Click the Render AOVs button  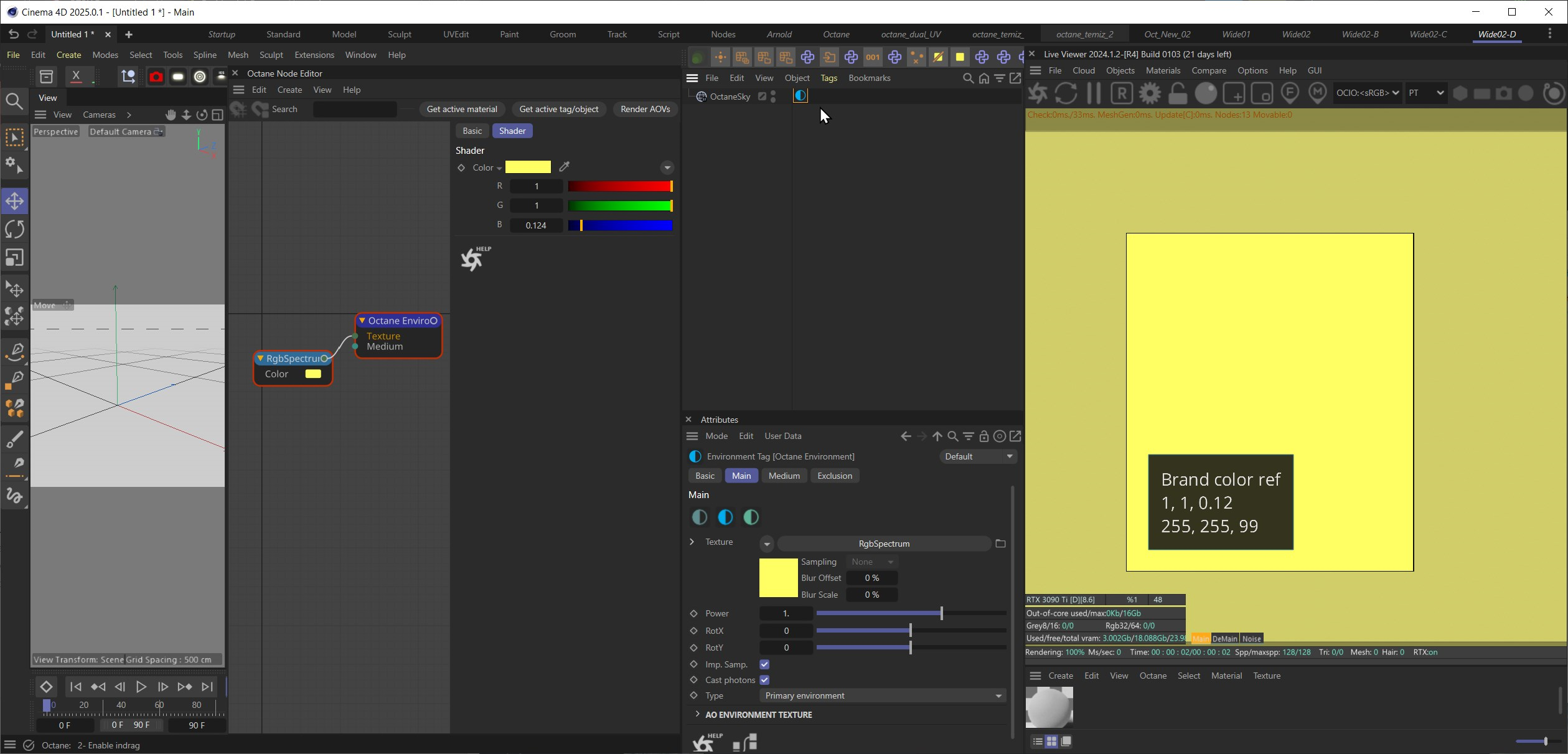click(645, 109)
